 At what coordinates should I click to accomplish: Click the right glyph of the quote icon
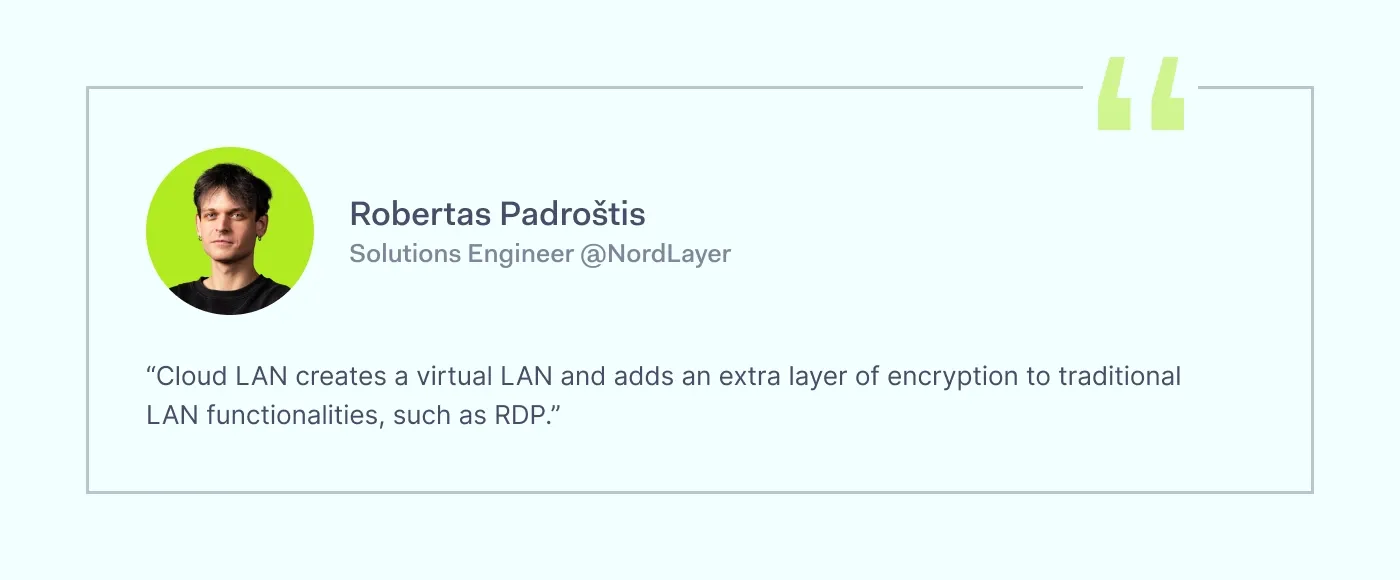click(x=1167, y=94)
